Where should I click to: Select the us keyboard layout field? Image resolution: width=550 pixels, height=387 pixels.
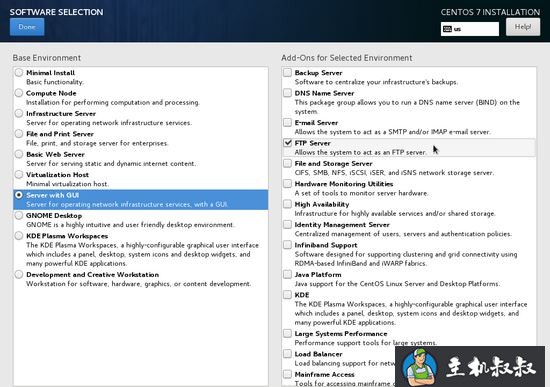(470, 29)
